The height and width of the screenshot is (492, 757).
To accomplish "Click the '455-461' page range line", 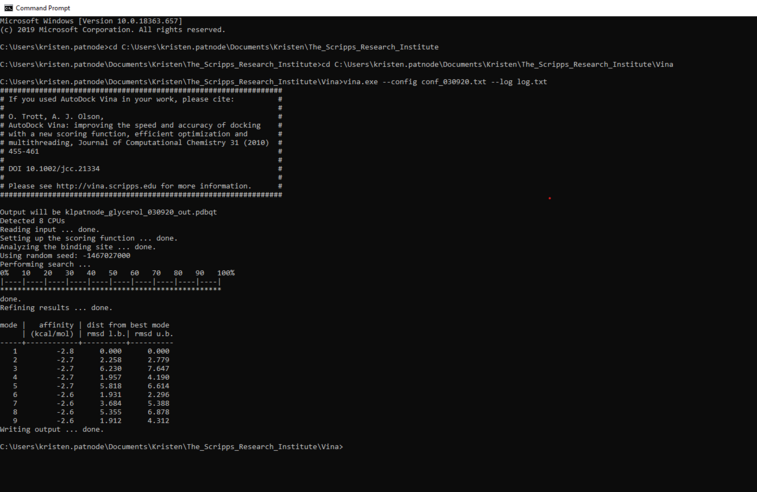I will (24, 152).
